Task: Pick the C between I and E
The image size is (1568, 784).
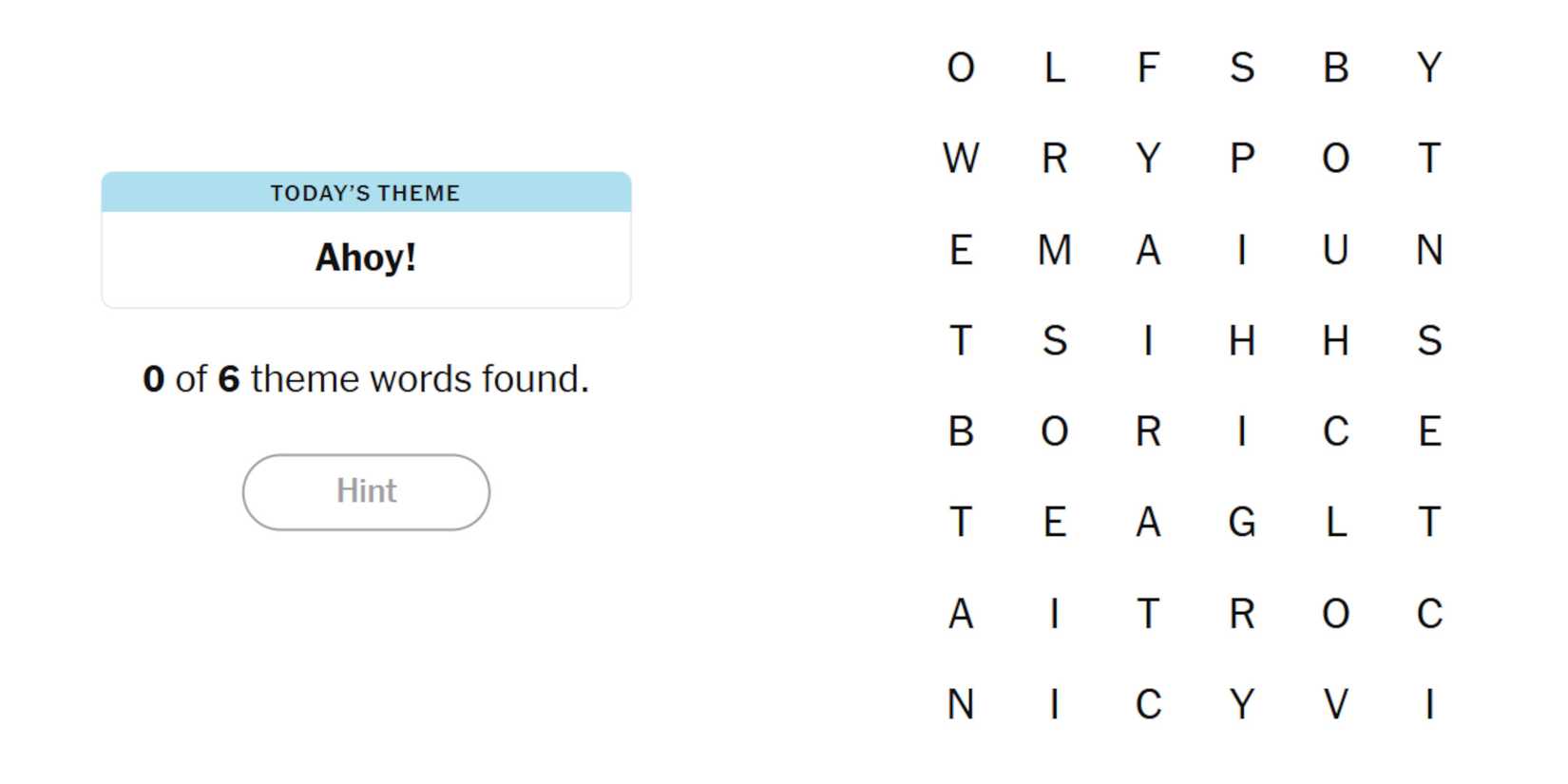Action: click(x=1335, y=431)
